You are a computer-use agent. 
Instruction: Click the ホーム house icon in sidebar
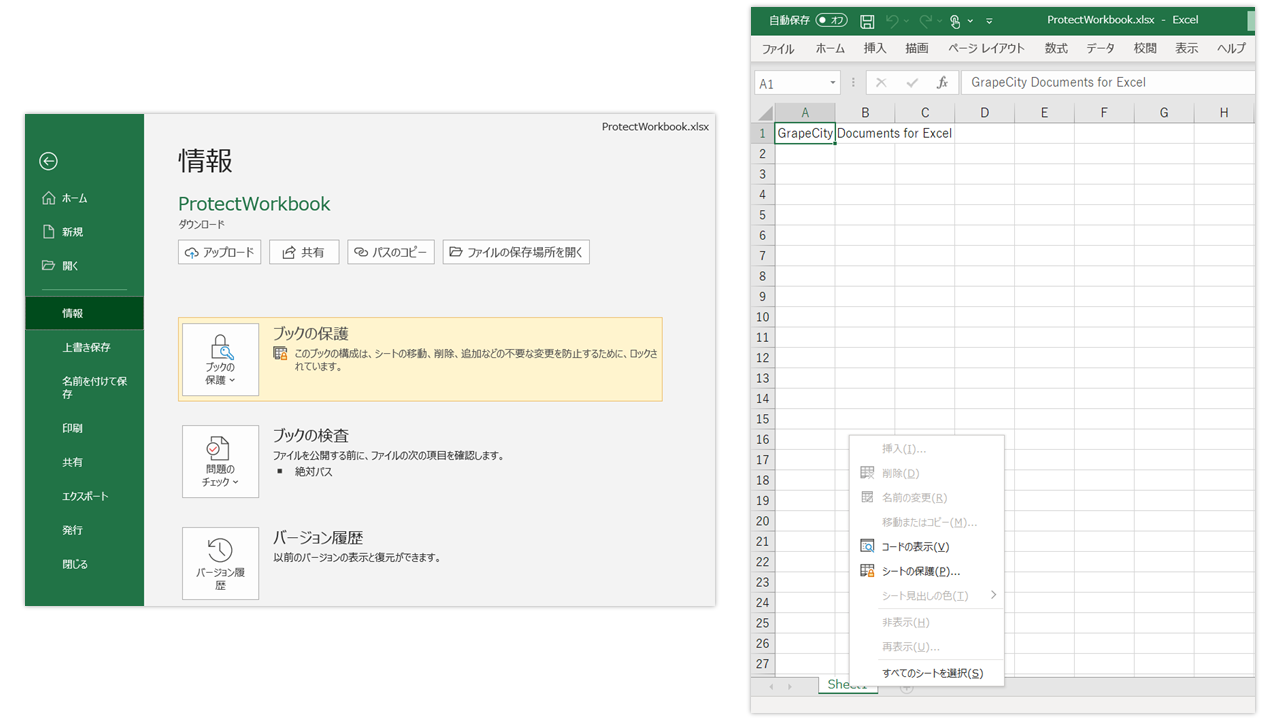coord(48,198)
